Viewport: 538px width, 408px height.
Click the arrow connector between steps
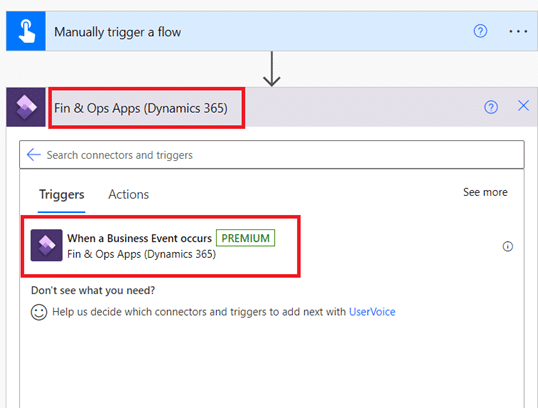[272, 69]
